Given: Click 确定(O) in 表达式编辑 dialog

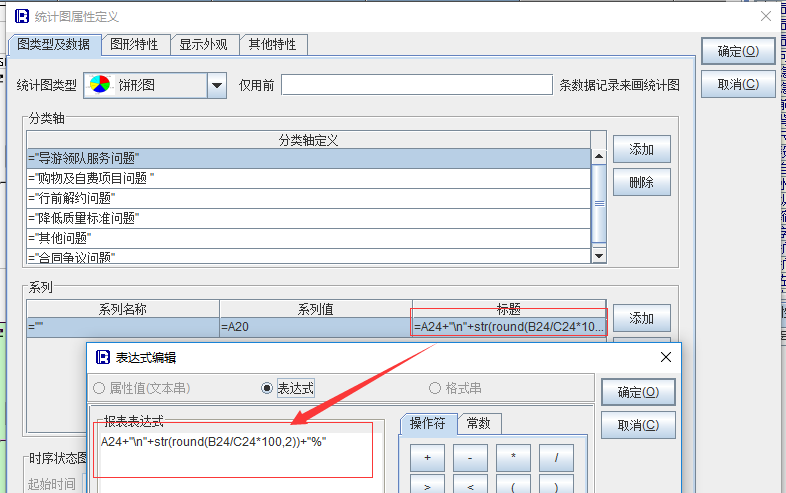Looking at the screenshot, I should (638, 392).
